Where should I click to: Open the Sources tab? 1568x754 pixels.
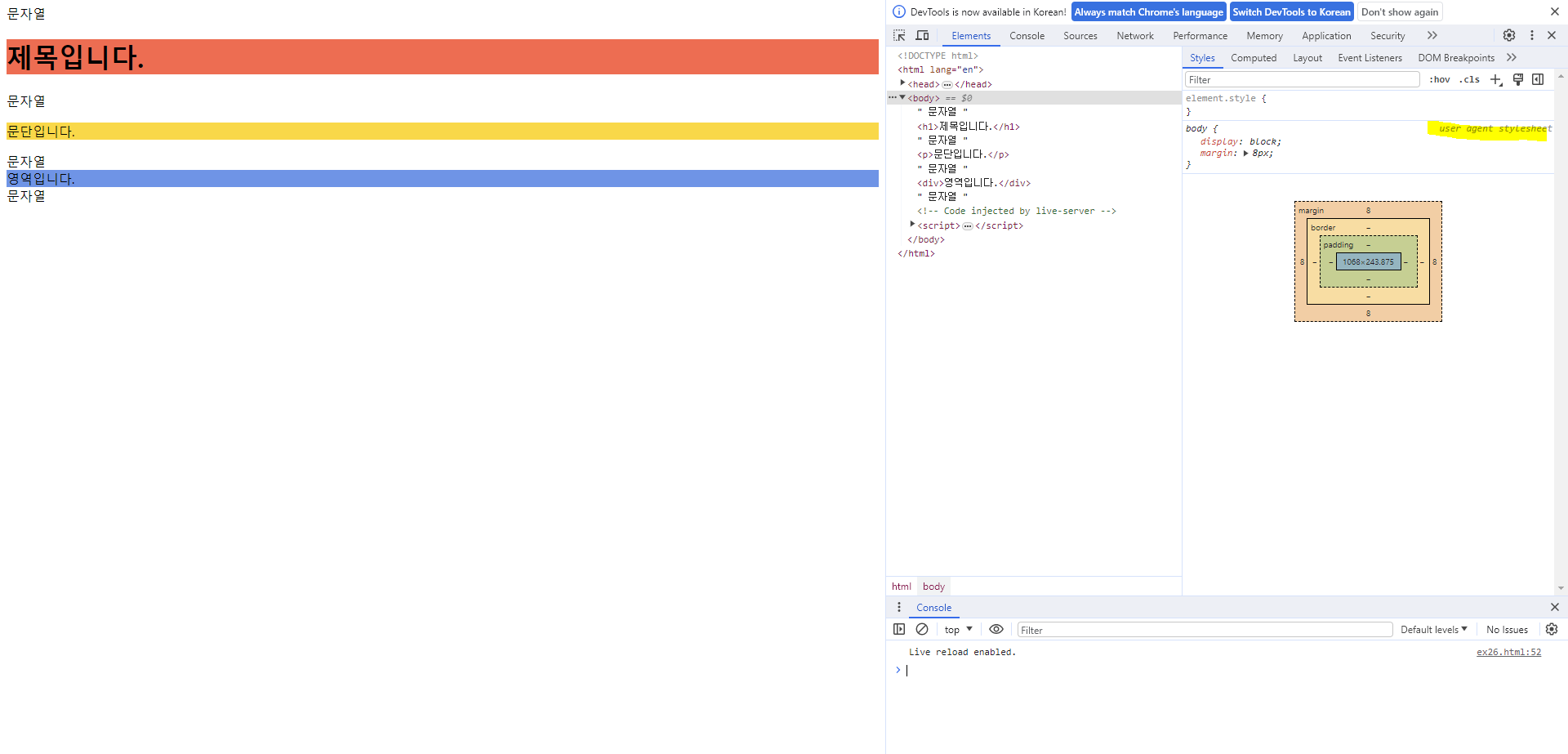[x=1080, y=35]
